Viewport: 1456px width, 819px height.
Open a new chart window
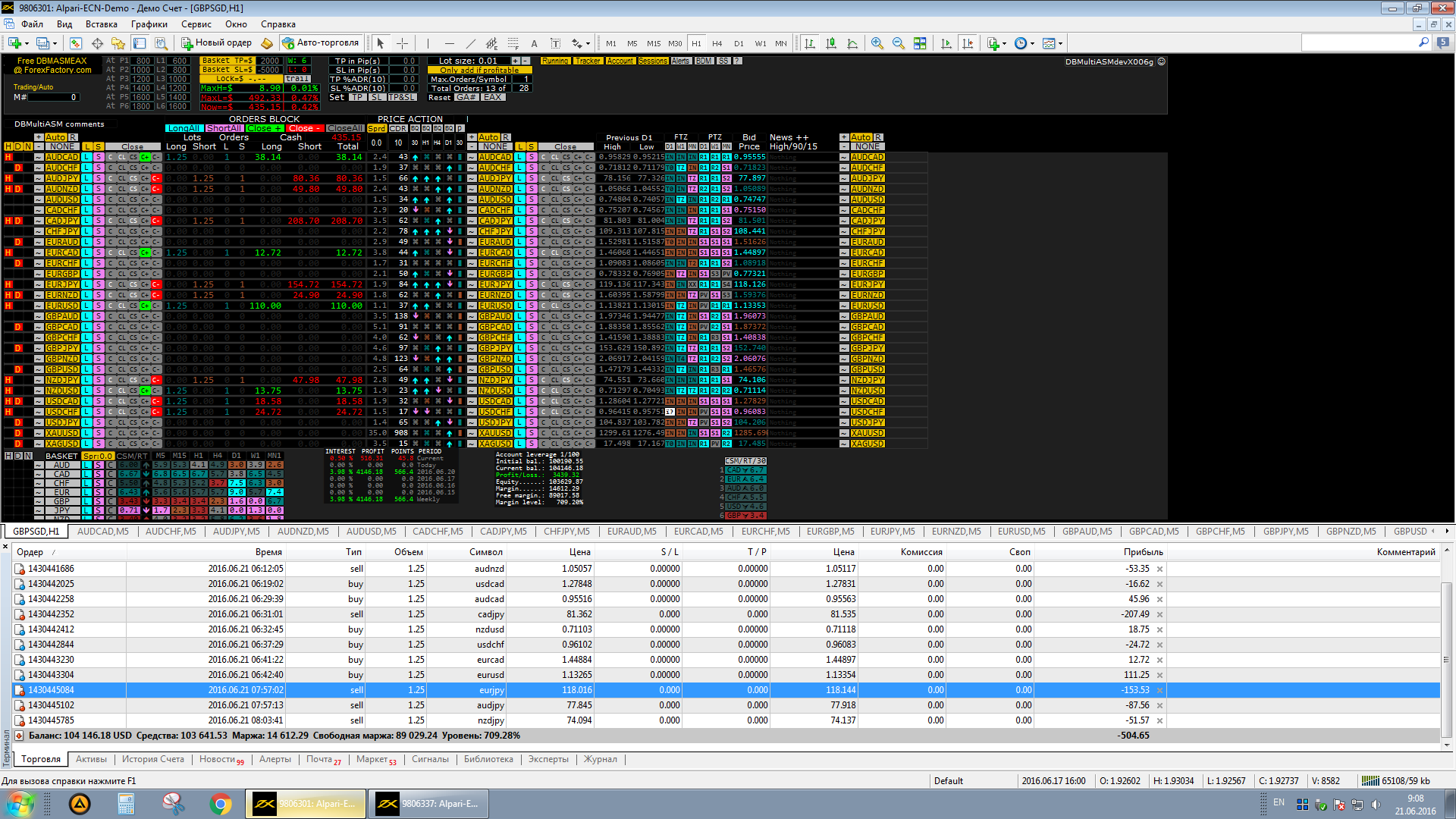coord(14,43)
